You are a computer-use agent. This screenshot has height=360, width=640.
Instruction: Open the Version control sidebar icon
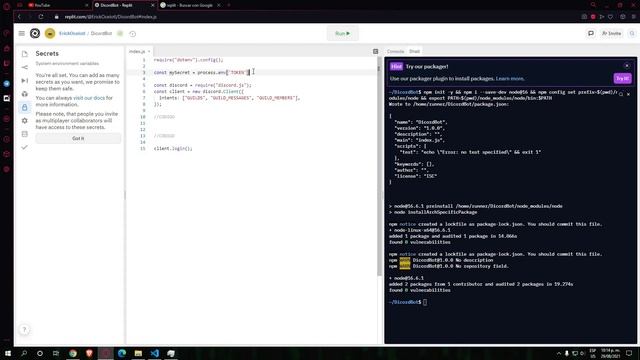(x=24, y=67)
